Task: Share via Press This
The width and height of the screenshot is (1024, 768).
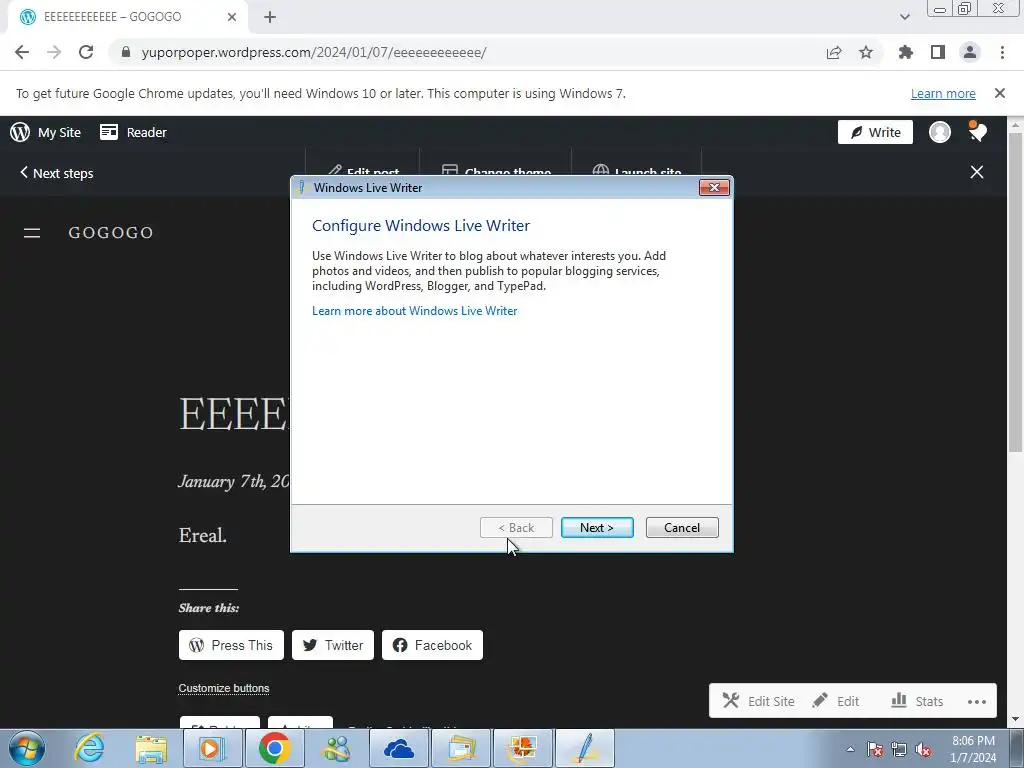Action: (x=231, y=645)
